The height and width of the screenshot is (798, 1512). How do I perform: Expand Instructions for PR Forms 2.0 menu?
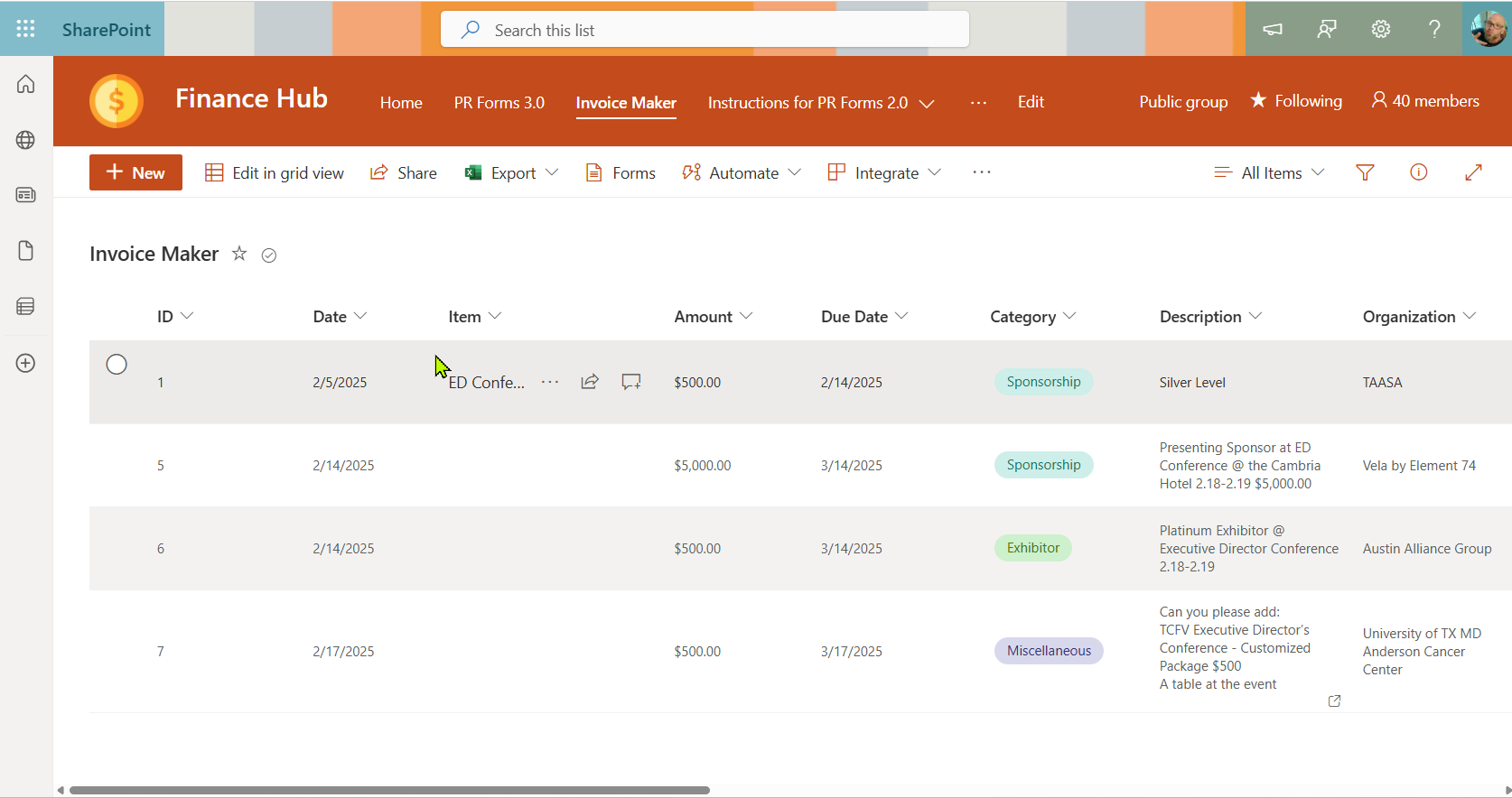(927, 104)
